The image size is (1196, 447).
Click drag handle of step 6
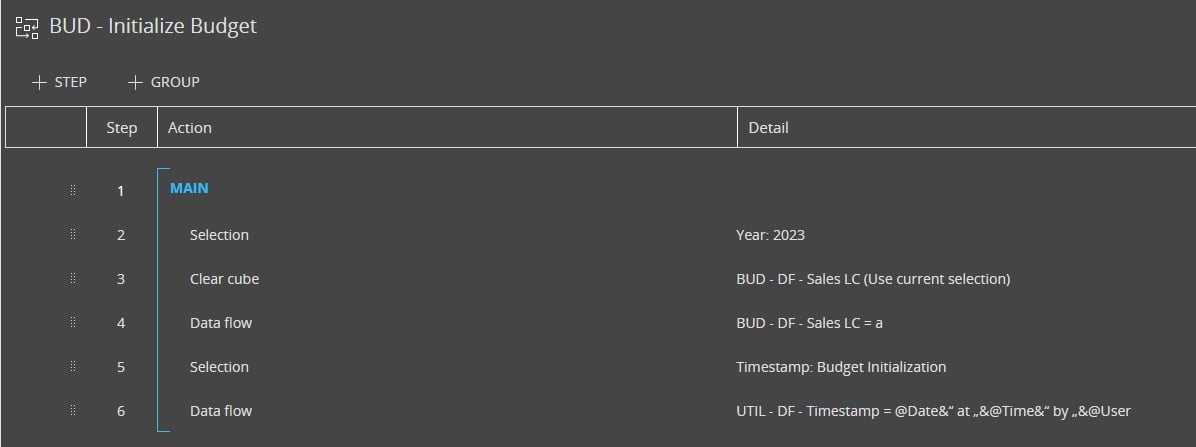click(x=73, y=411)
